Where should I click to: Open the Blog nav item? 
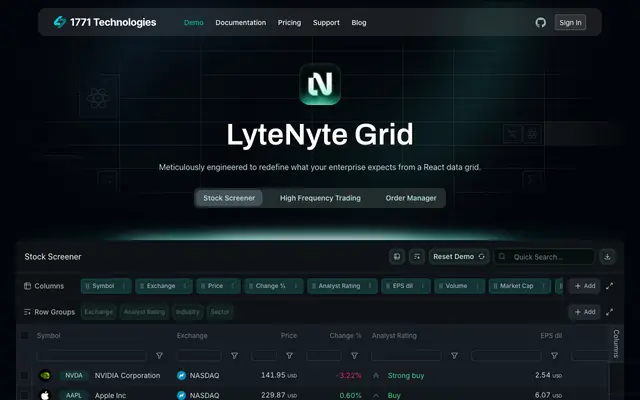359,22
